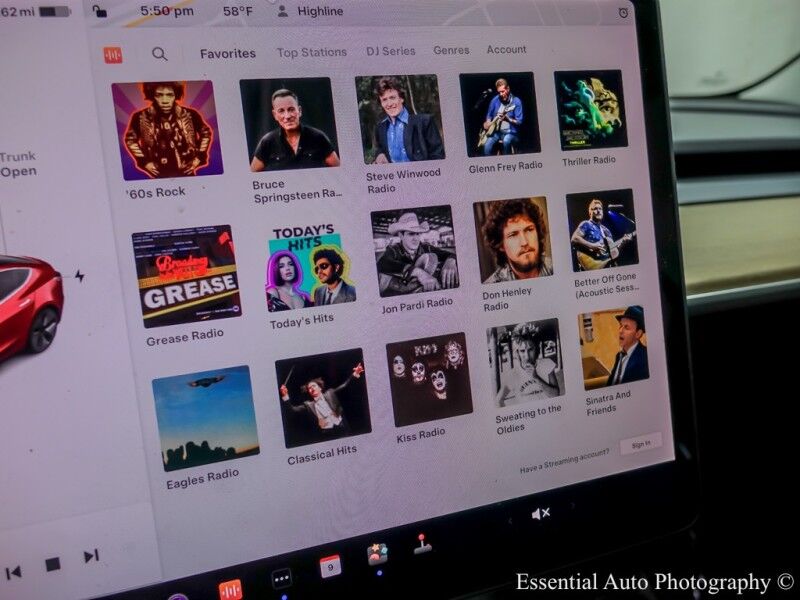Tap the red music app dock icon
Viewport: 800px width, 600px height.
coord(230,589)
